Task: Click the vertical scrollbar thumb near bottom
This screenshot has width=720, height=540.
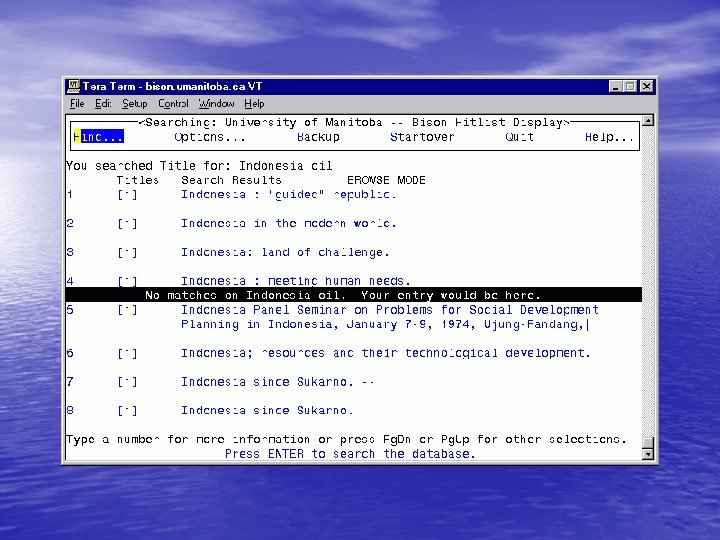Action: [648, 443]
